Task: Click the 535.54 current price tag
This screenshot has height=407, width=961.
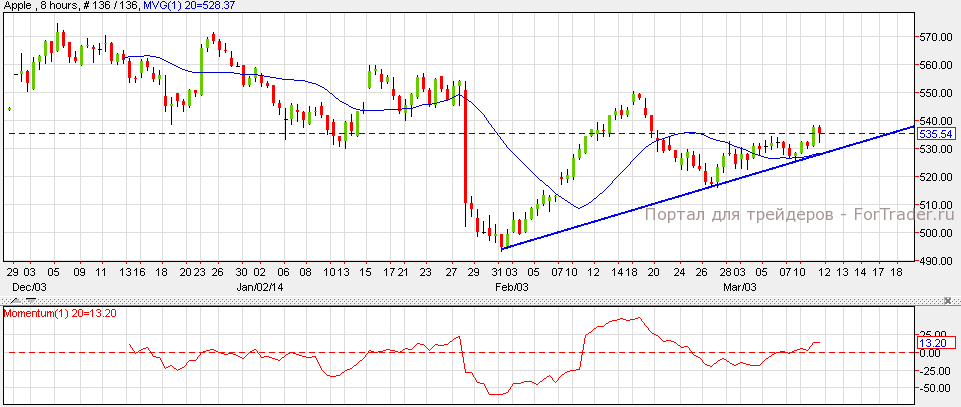Action: pos(934,133)
